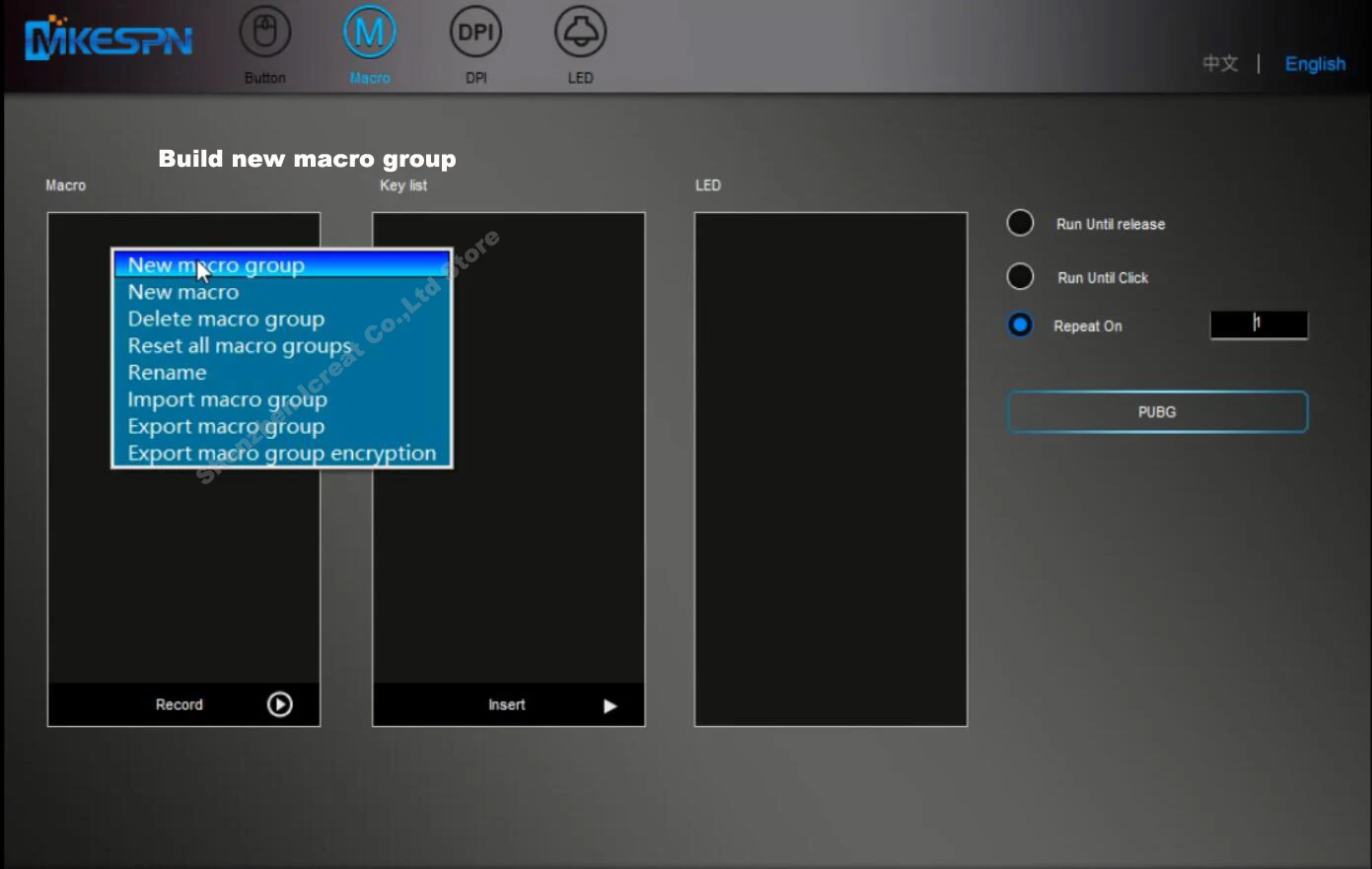1372x869 pixels.
Task: Open the LED lighting bell icon
Action: pos(580,33)
